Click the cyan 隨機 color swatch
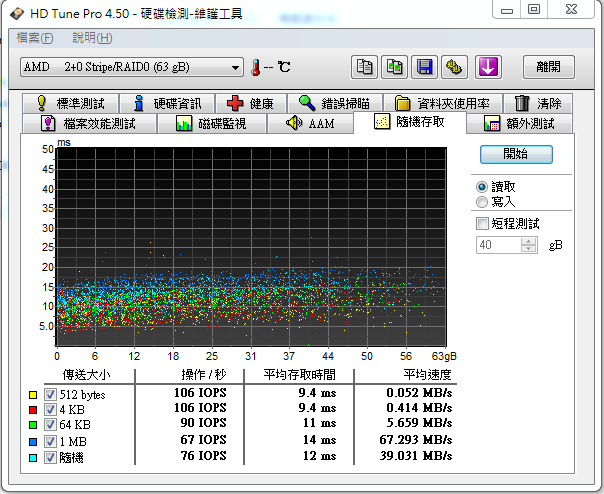 point(33,458)
